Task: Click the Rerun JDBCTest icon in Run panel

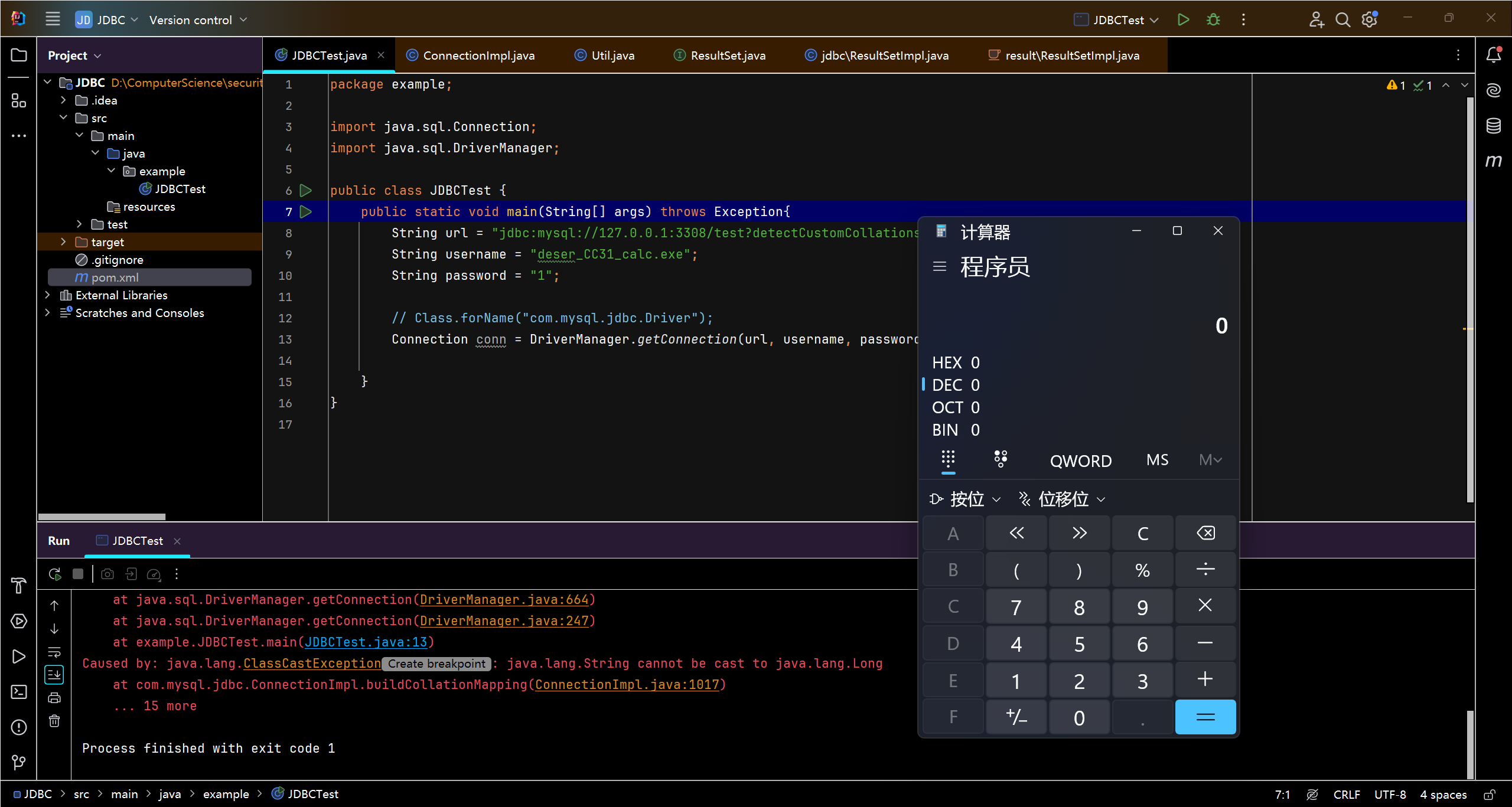Action: 55,574
